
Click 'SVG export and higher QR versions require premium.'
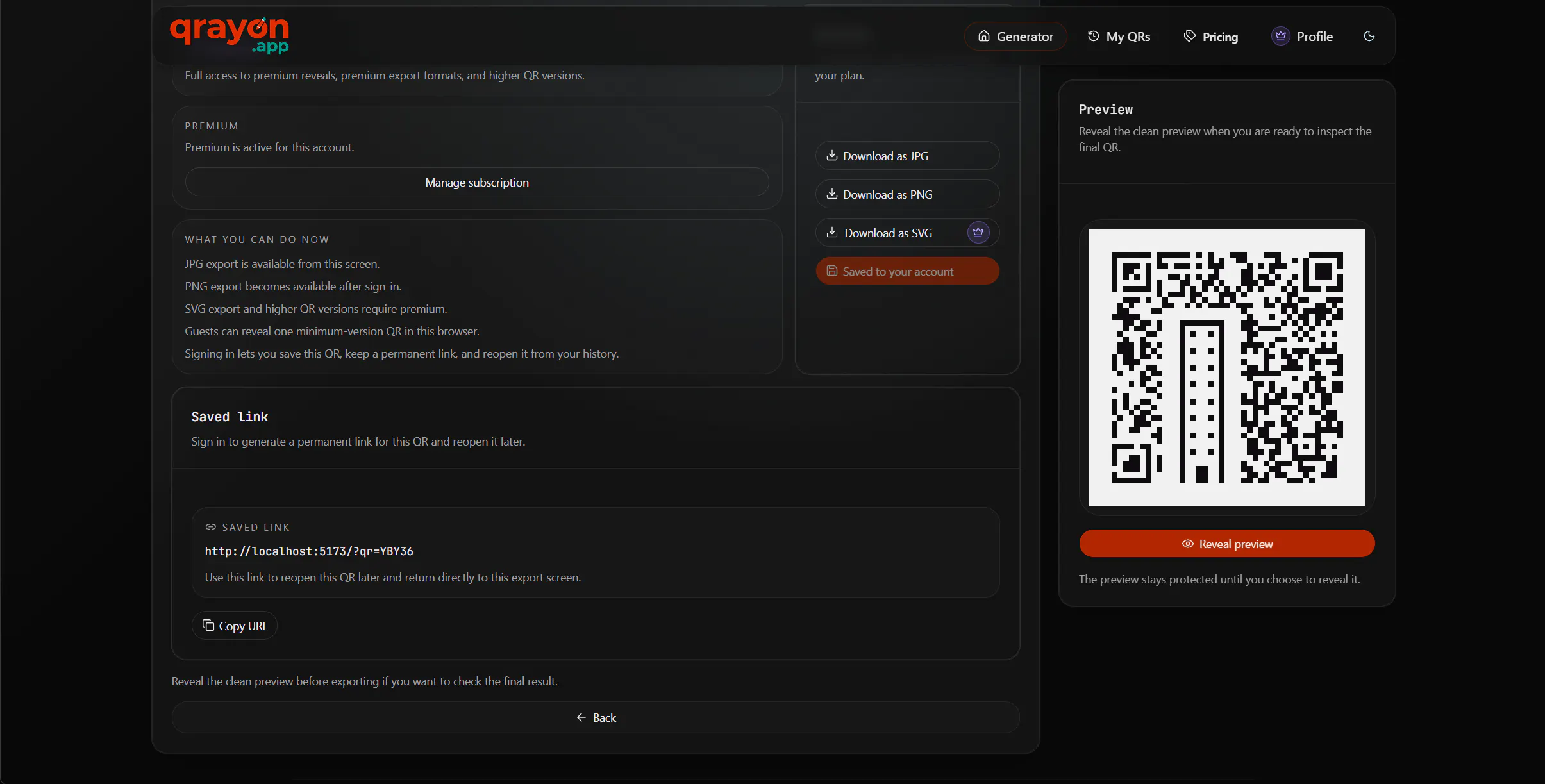(x=316, y=309)
